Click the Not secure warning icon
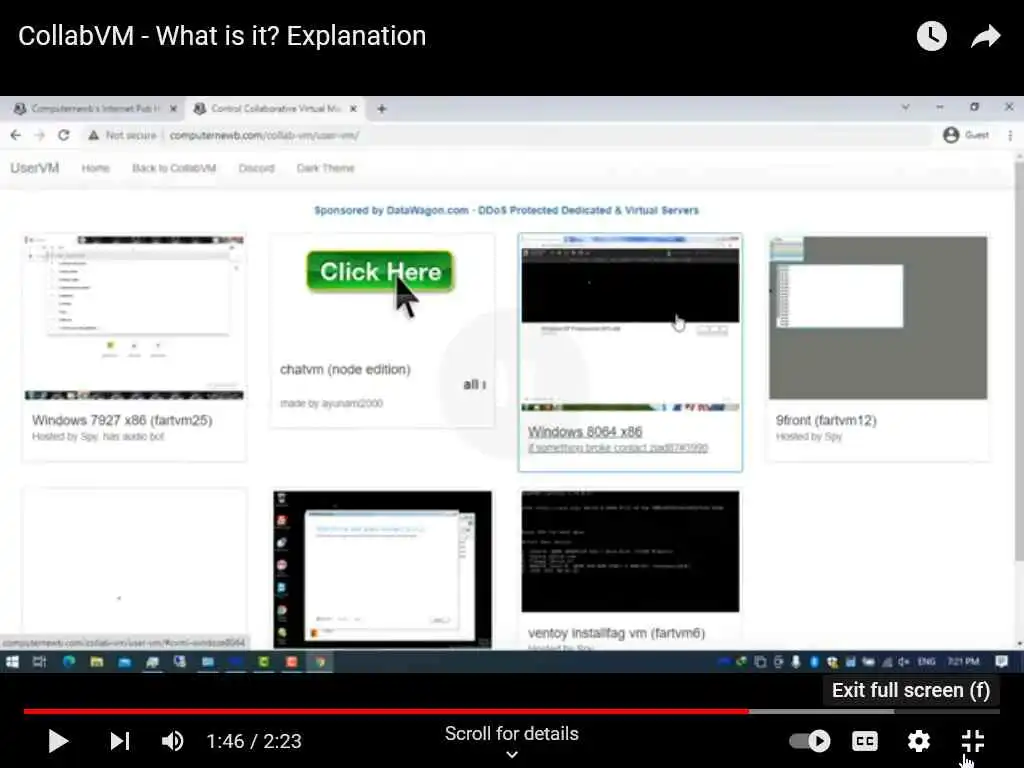Viewport: 1024px width, 768px height. click(93, 135)
